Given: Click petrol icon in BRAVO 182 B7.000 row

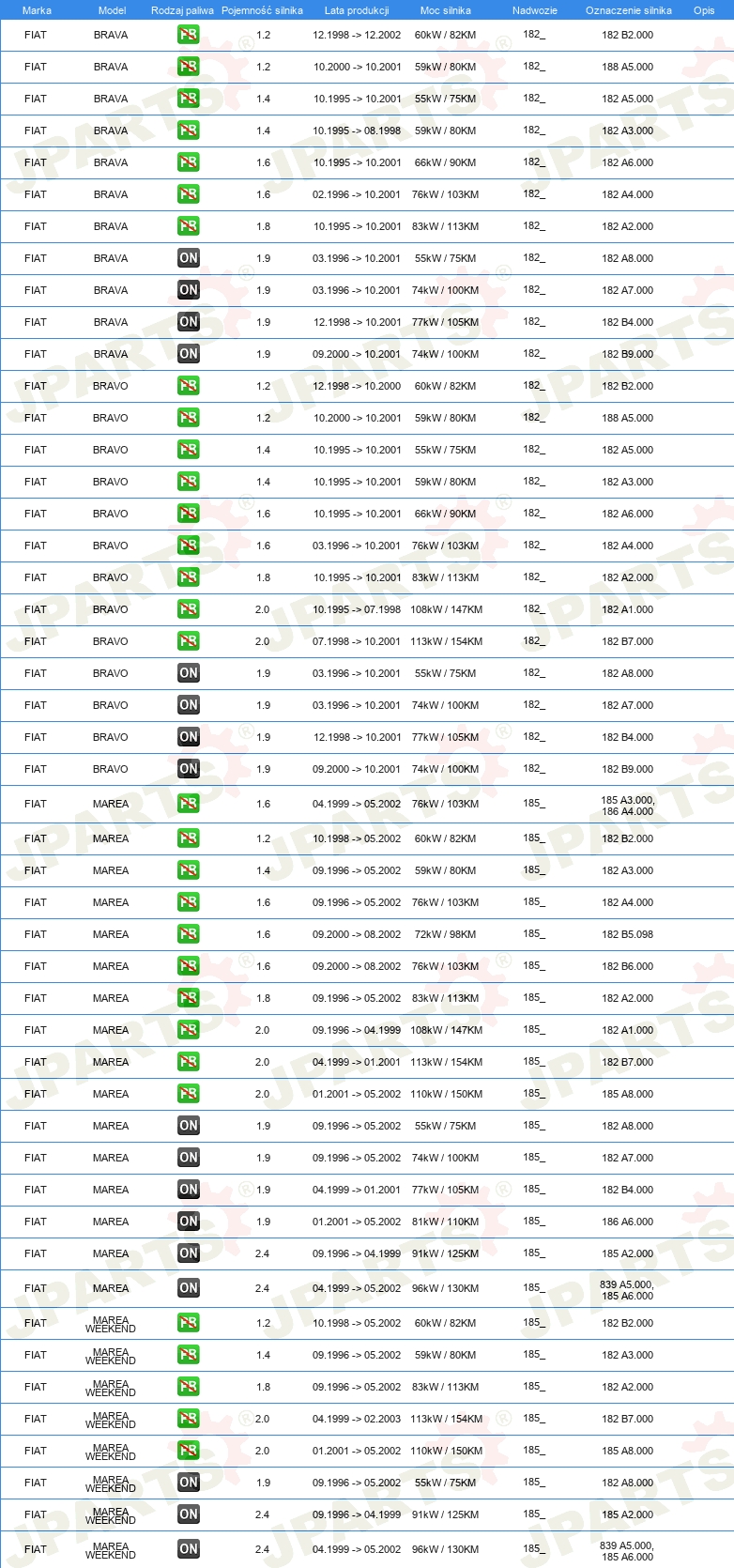Looking at the screenshot, I should pos(189,641).
